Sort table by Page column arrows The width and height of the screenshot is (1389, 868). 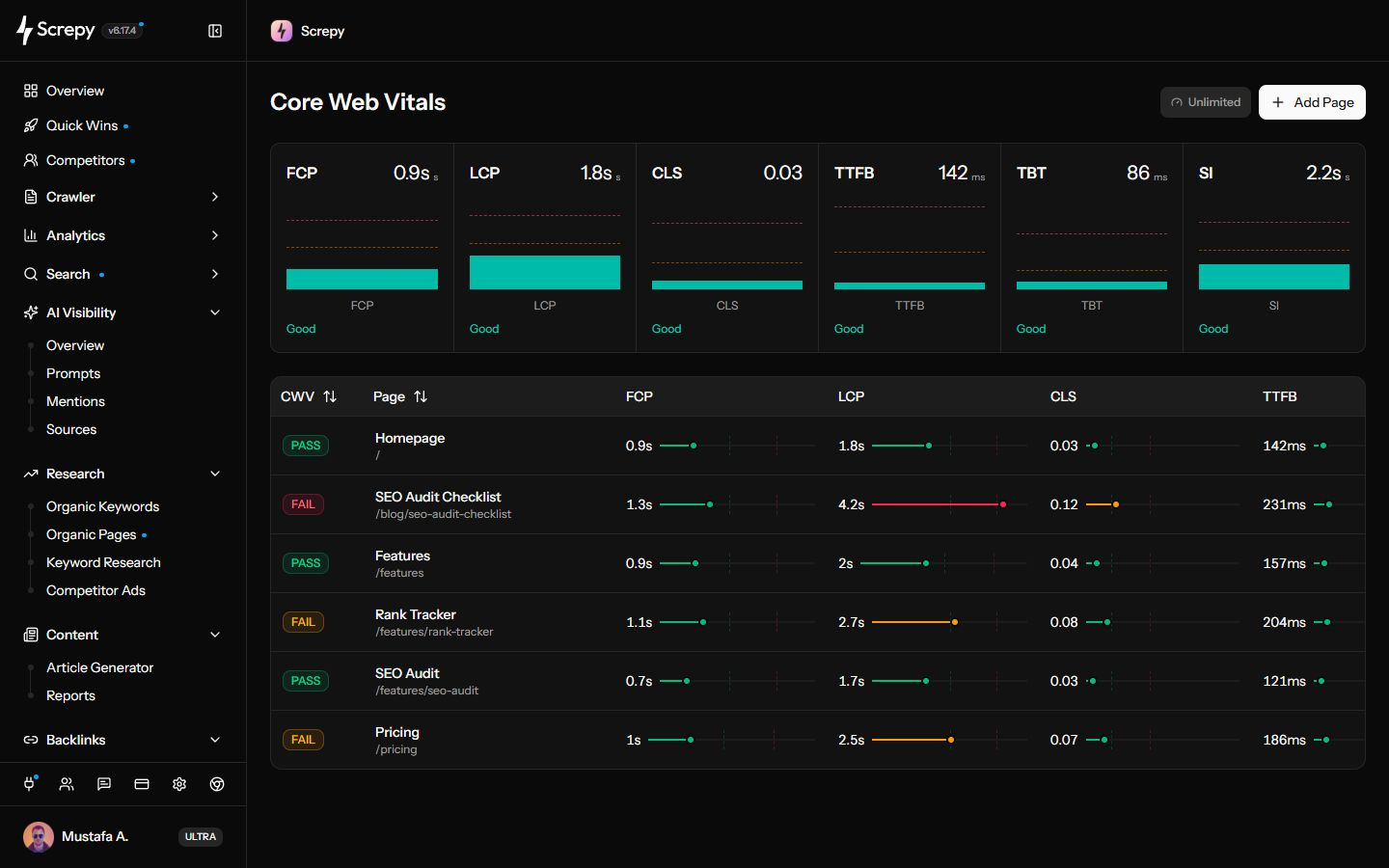421,396
